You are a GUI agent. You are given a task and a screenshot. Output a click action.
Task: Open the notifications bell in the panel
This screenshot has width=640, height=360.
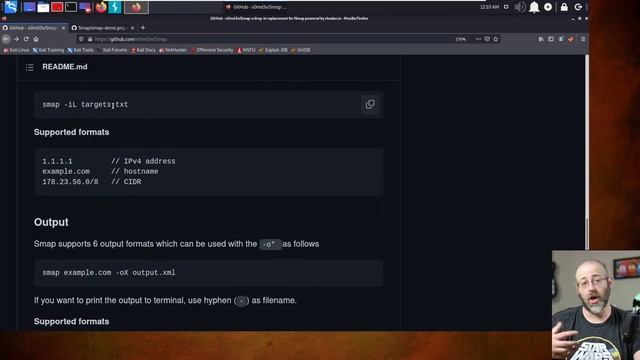point(534,7)
